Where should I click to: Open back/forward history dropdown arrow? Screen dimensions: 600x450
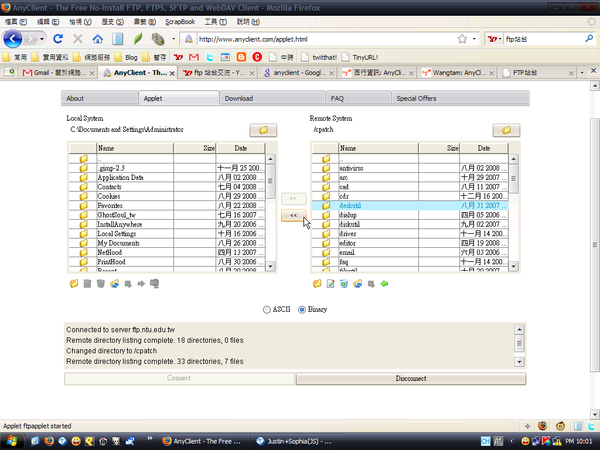[x=42, y=39]
